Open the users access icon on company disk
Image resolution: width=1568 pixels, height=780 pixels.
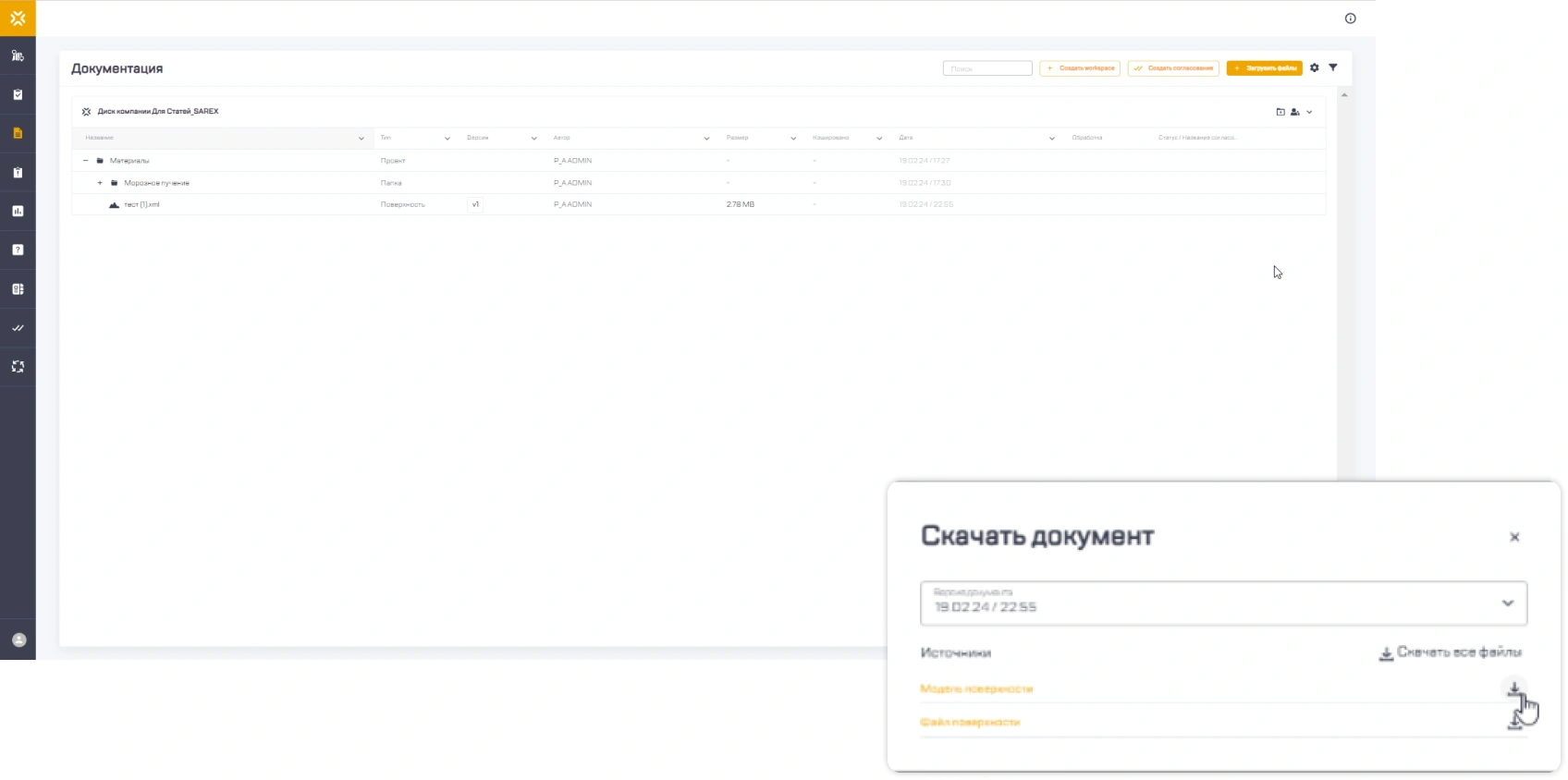click(1294, 112)
